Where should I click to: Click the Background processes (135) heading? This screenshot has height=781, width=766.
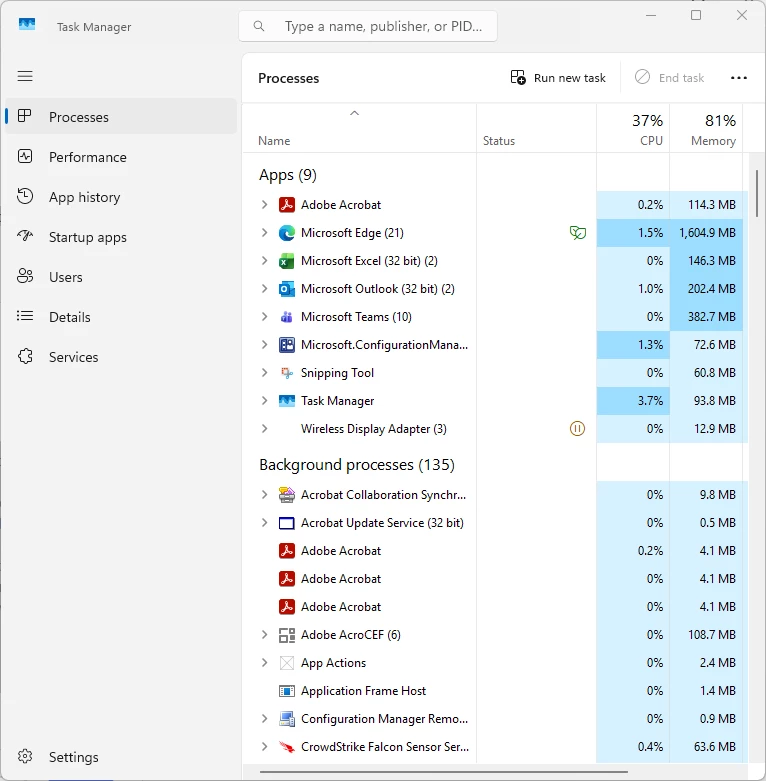tap(357, 465)
